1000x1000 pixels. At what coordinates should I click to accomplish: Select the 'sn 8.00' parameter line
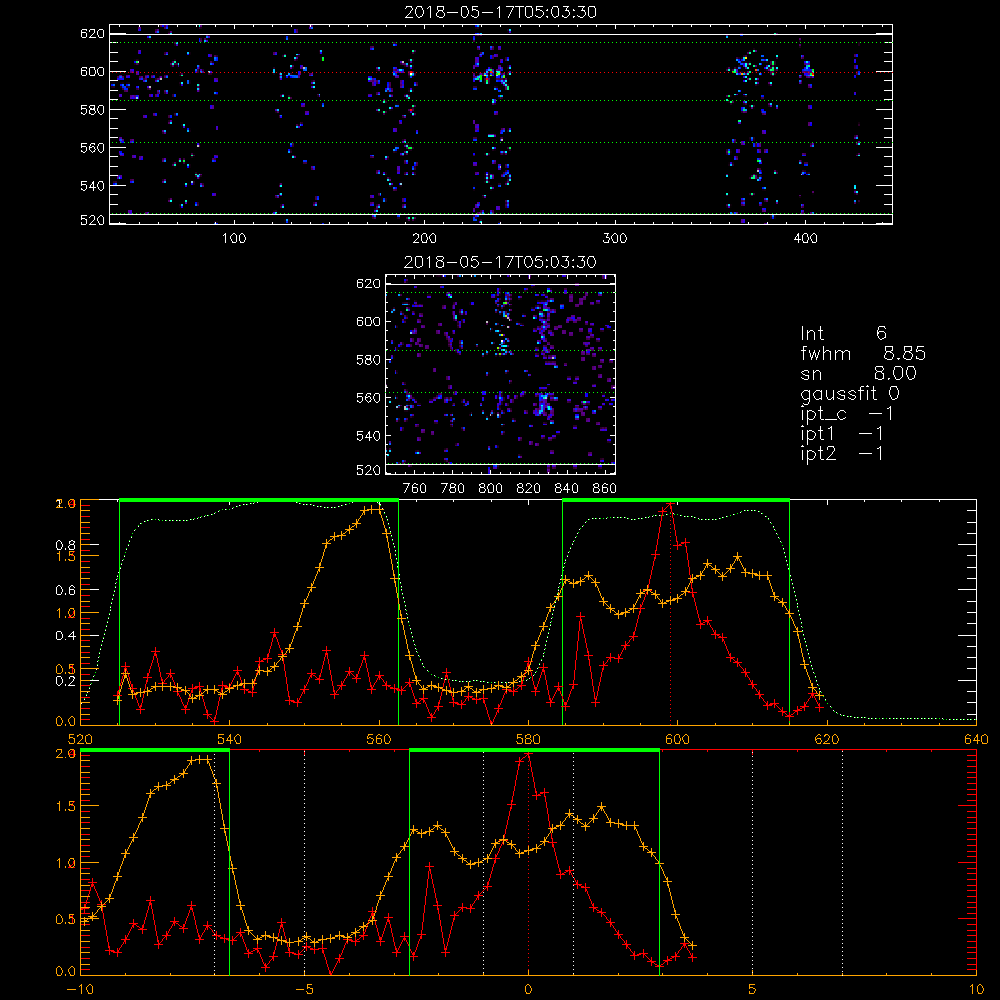click(858, 373)
